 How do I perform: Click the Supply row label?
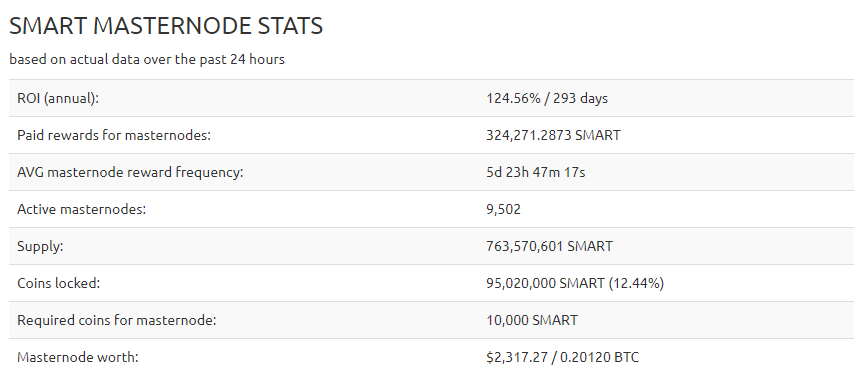pyautogui.click(x=40, y=247)
